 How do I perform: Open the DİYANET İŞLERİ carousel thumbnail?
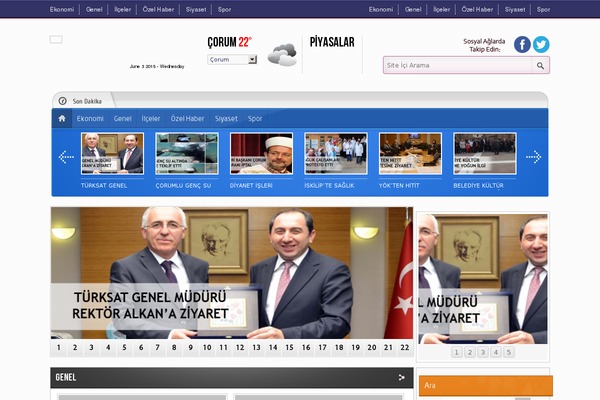point(261,153)
